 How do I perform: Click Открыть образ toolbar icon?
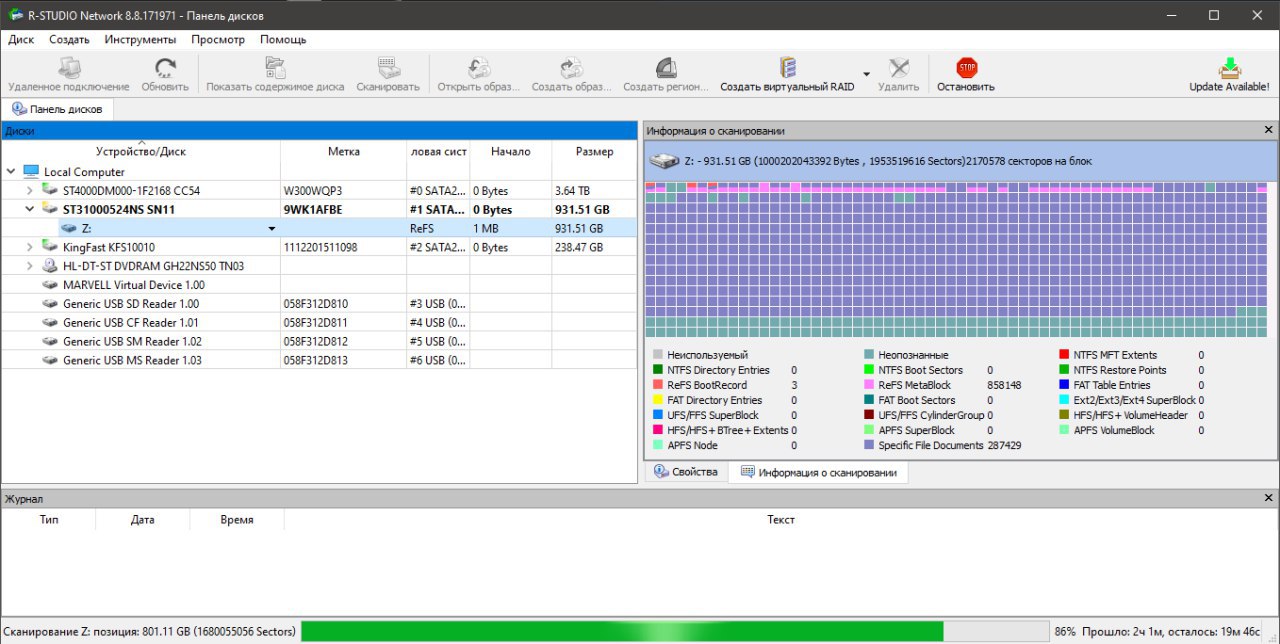(x=479, y=68)
